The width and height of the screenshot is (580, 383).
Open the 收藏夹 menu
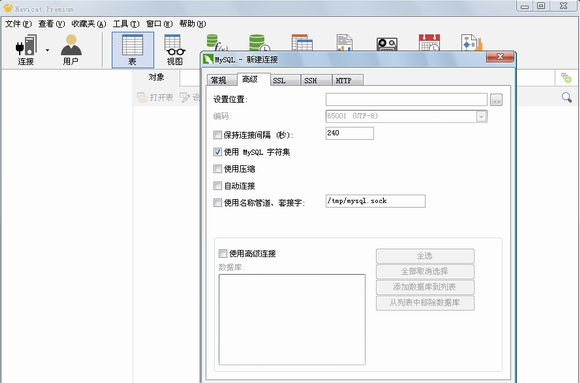click(89, 24)
